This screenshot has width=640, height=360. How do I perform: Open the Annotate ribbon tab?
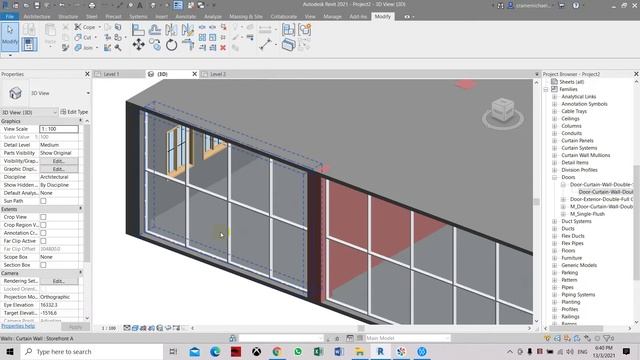tap(186, 17)
